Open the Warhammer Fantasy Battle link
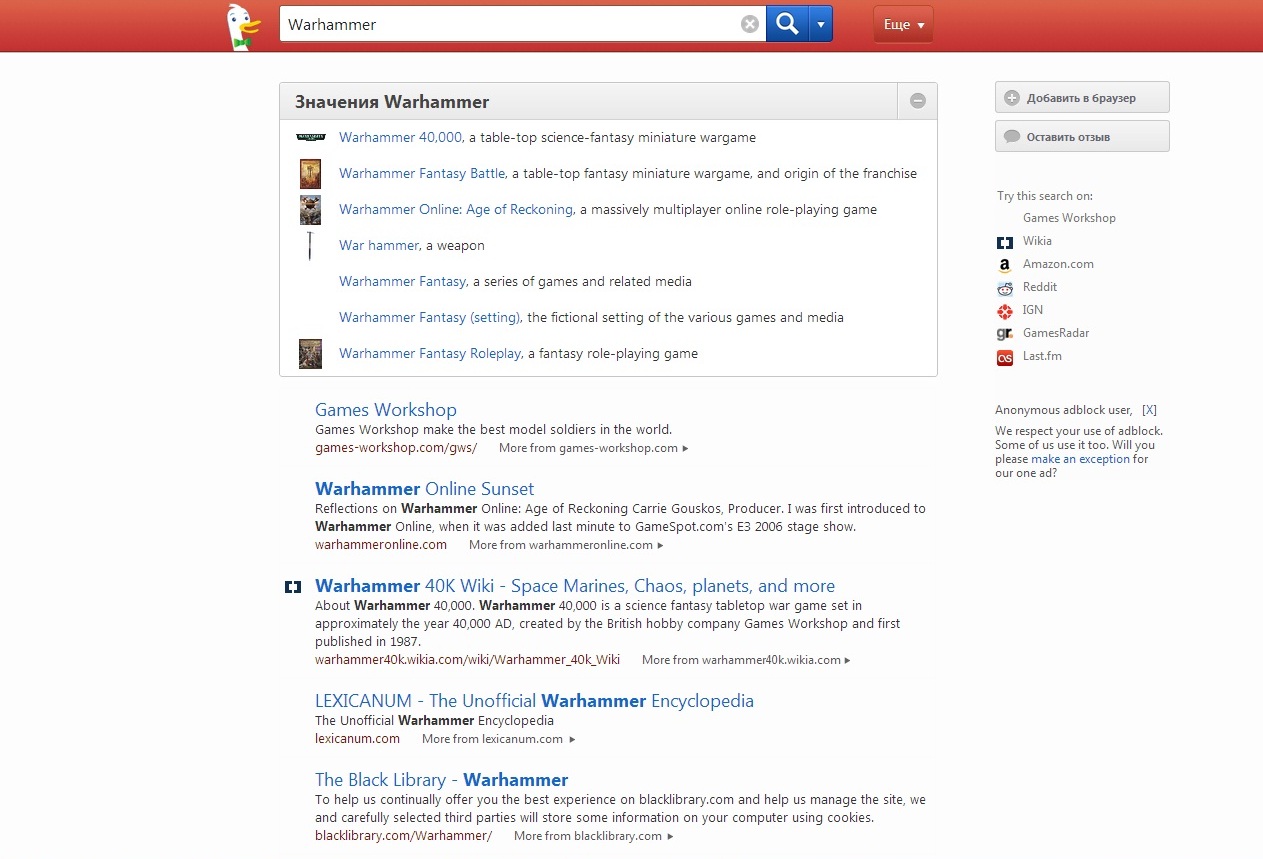The height and width of the screenshot is (859, 1263). pyautogui.click(x=422, y=174)
